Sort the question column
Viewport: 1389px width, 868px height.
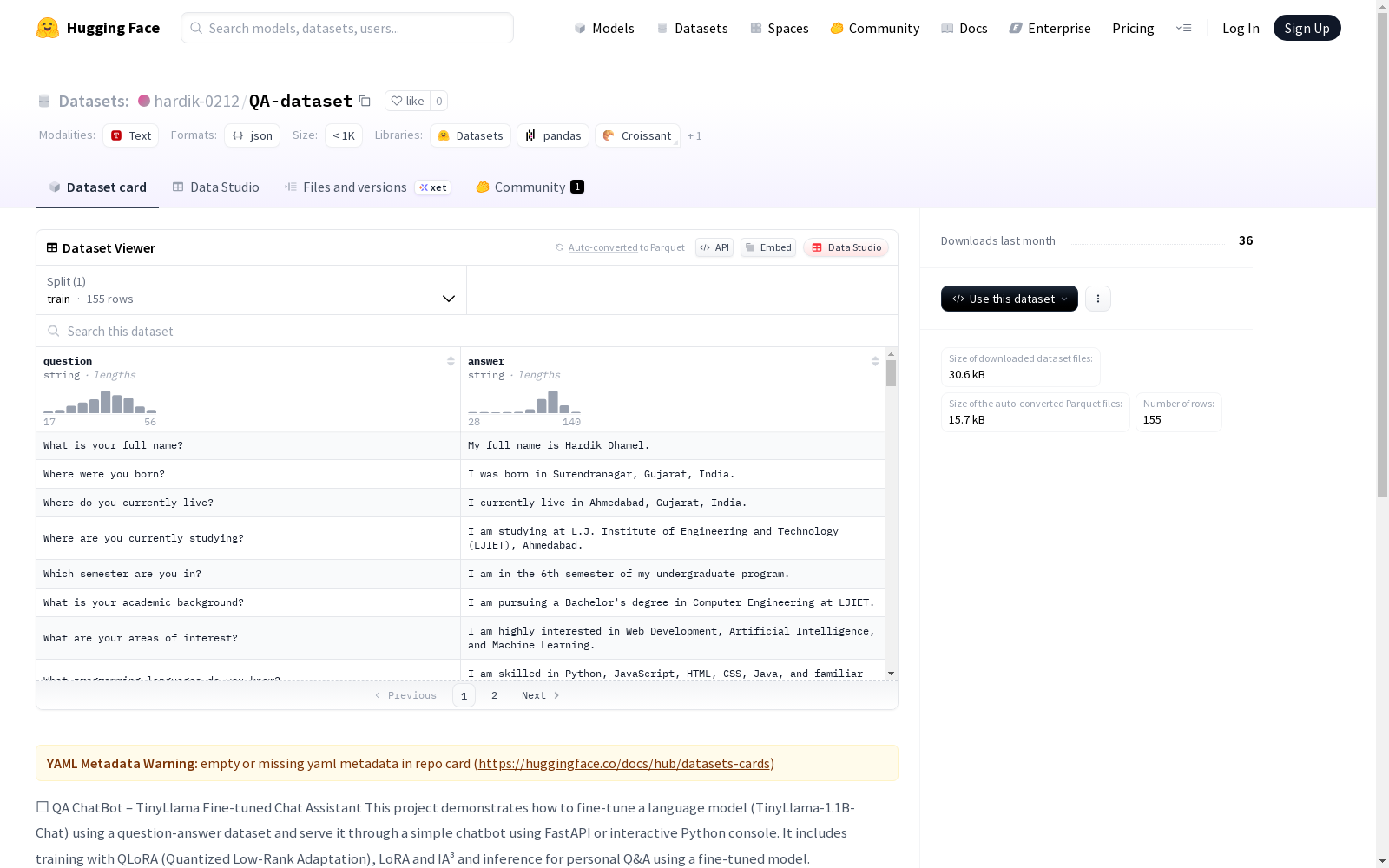[x=451, y=361]
